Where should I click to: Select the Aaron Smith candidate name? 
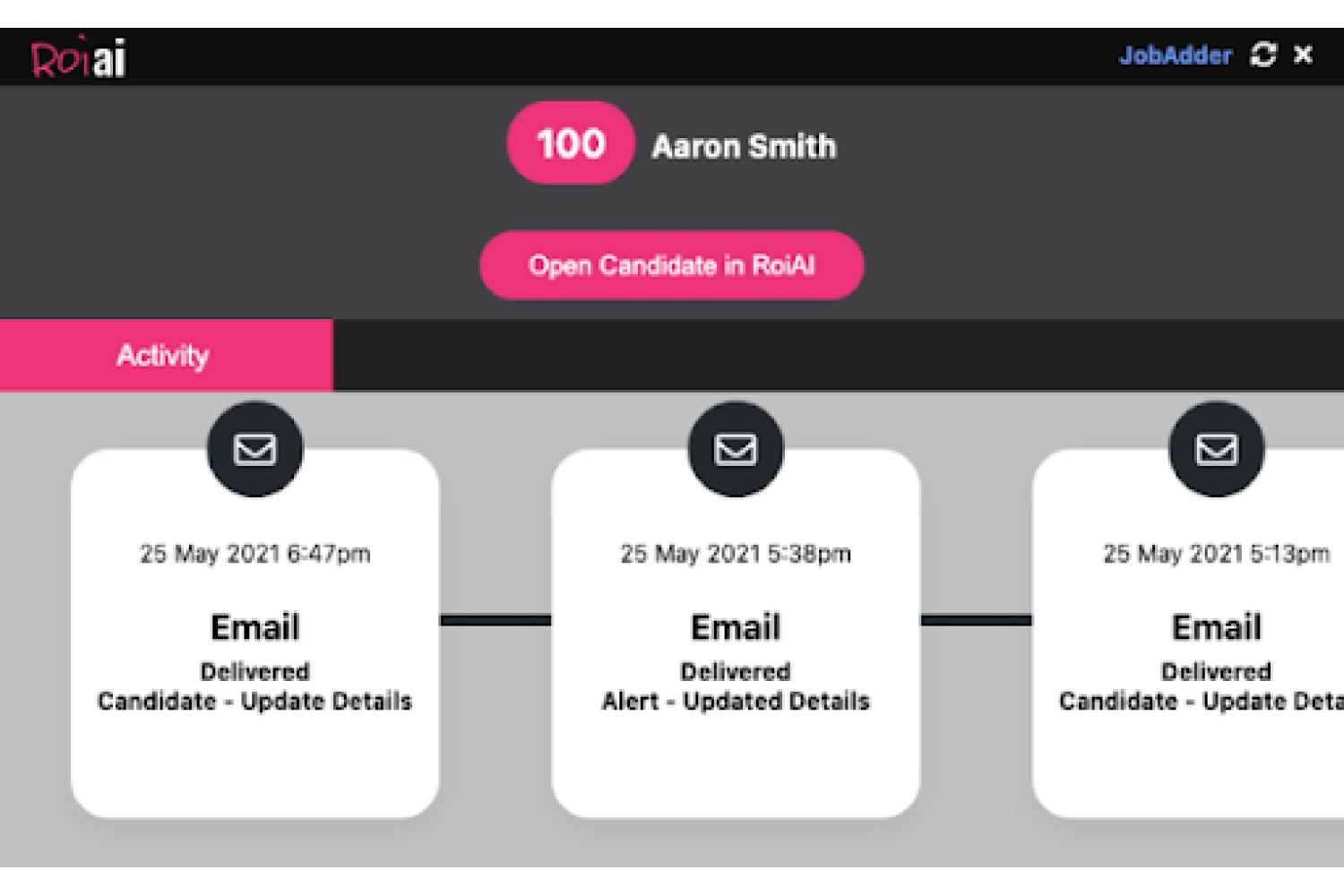(744, 146)
